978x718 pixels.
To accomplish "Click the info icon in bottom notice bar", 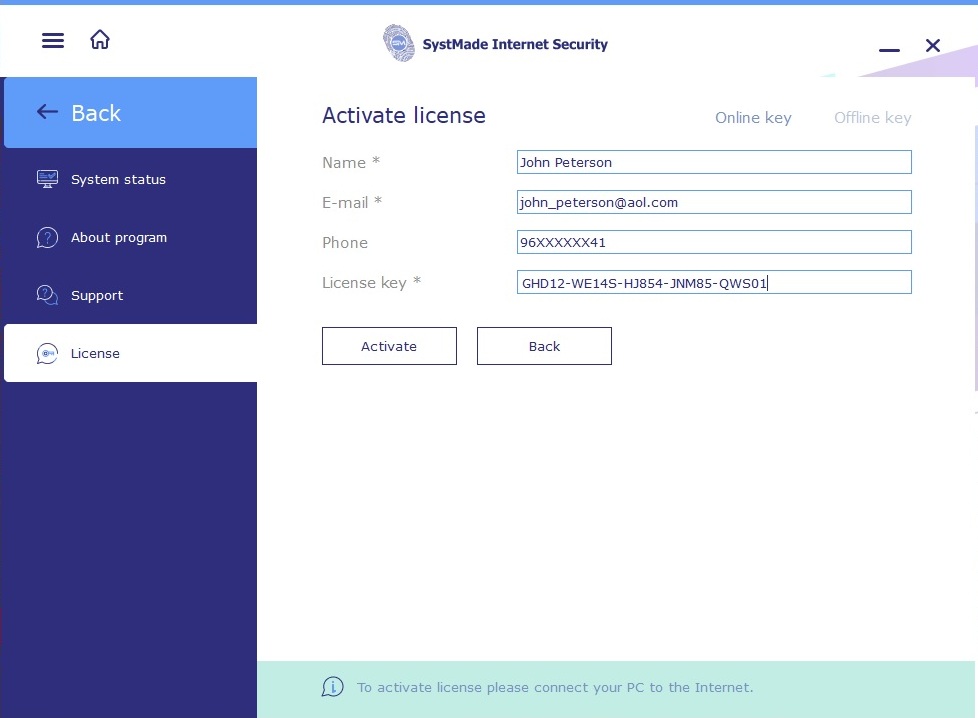I will 332,687.
